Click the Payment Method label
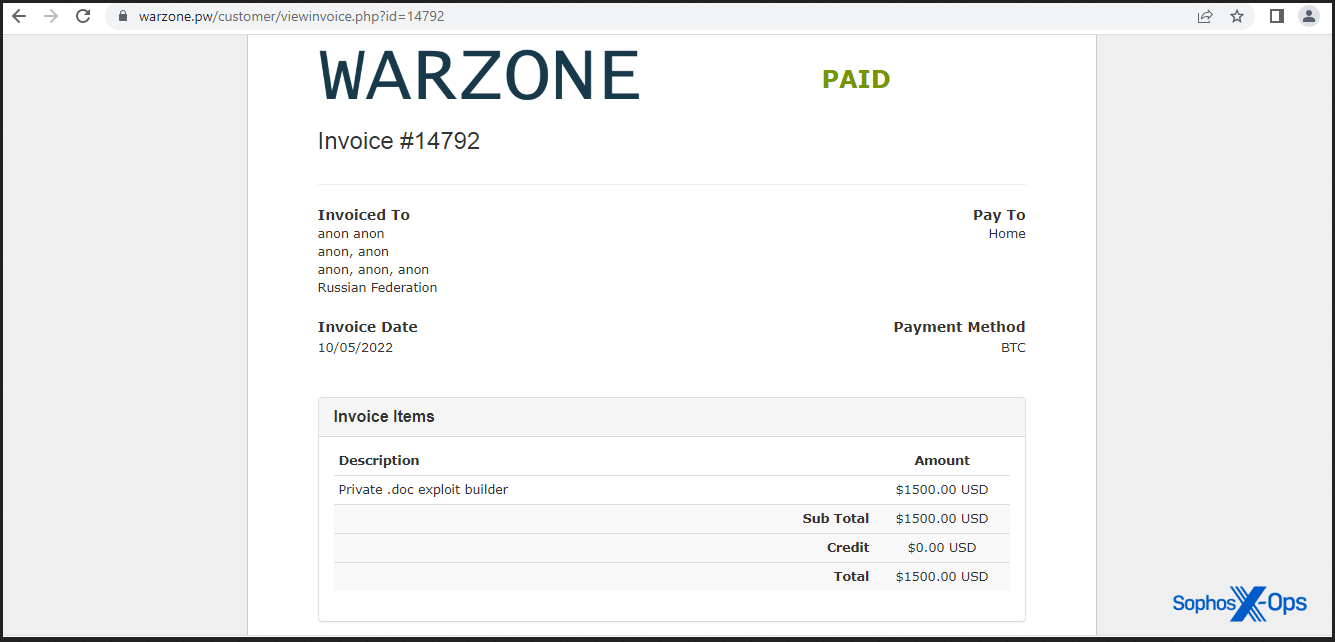The image size is (1335, 642). click(959, 327)
